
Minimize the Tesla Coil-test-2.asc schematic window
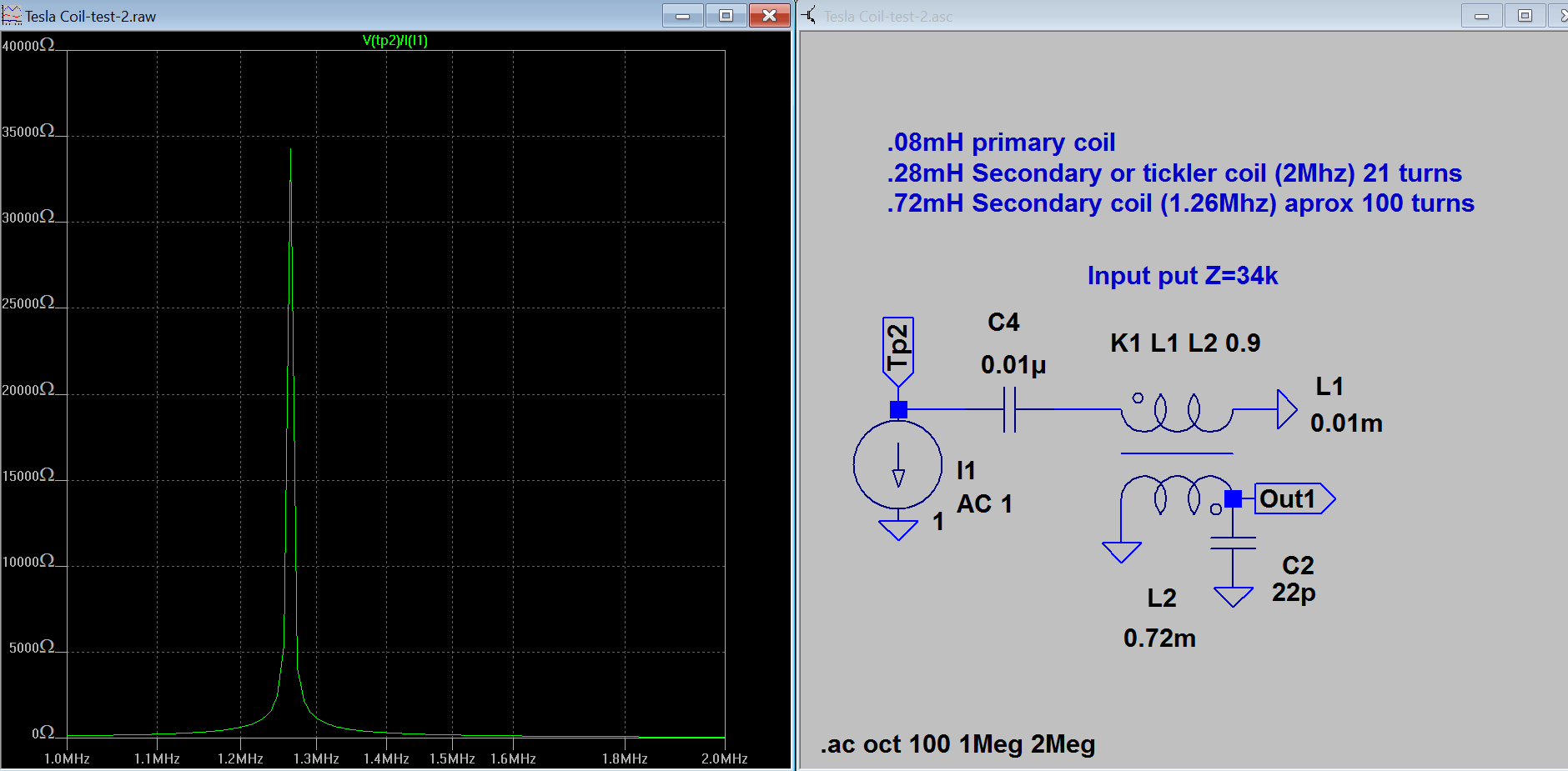1482,15
